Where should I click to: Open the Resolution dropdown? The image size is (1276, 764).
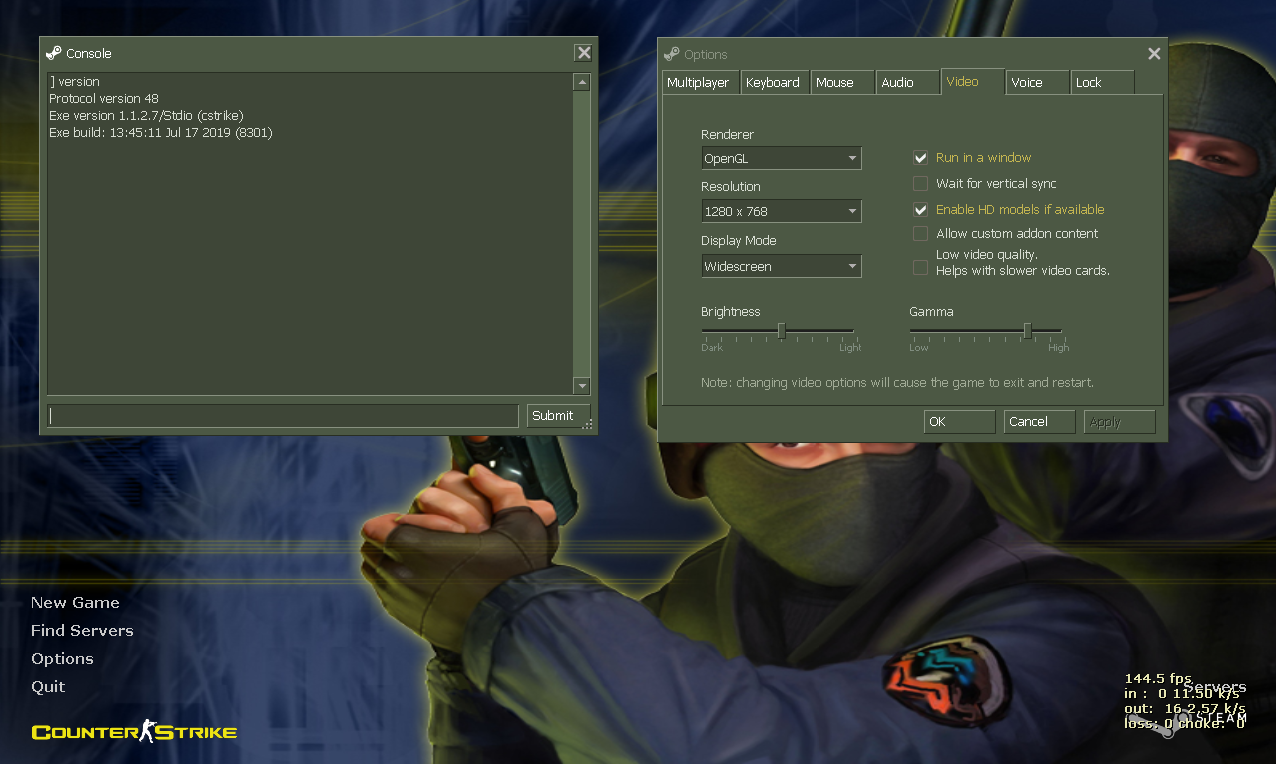(x=781, y=211)
